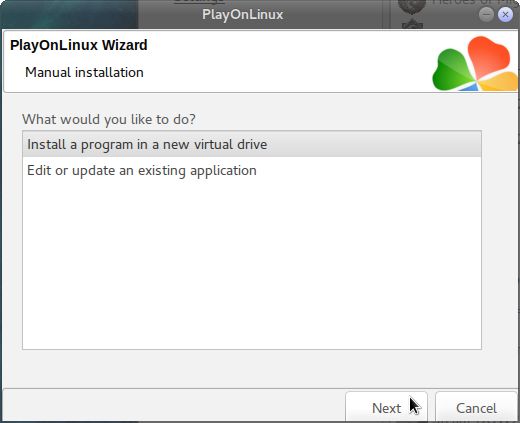Click the 'Manual installation' subtitle text

(84, 72)
